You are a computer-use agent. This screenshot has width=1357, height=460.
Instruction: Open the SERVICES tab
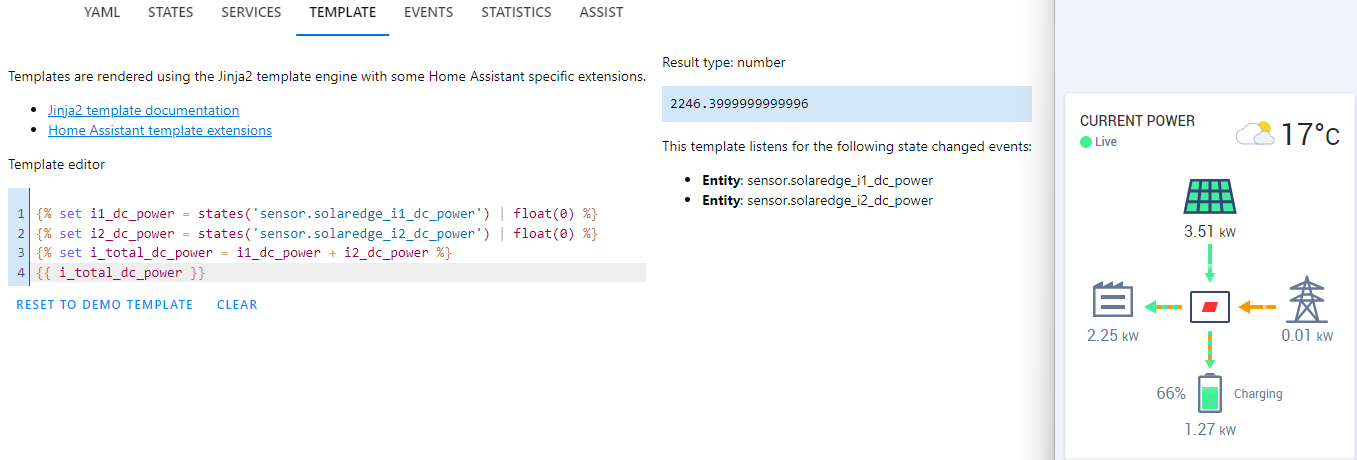click(x=251, y=13)
